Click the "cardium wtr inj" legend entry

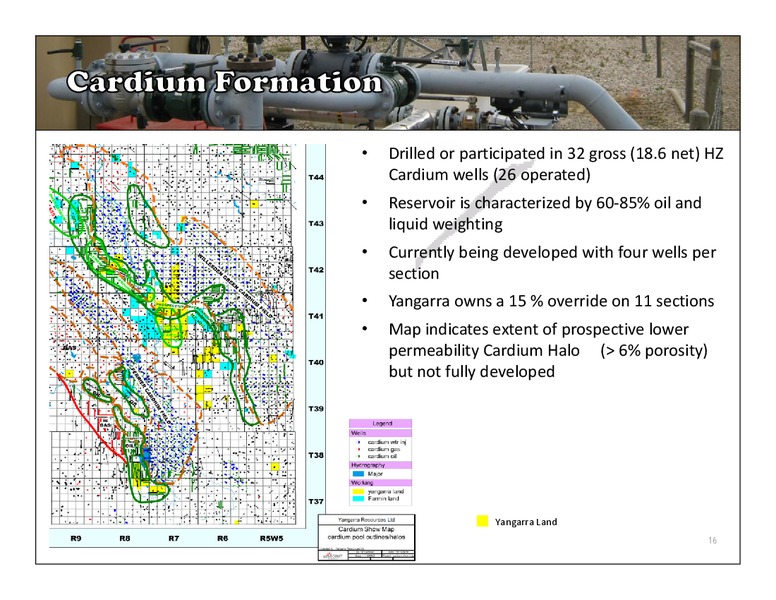pyautogui.click(x=387, y=442)
